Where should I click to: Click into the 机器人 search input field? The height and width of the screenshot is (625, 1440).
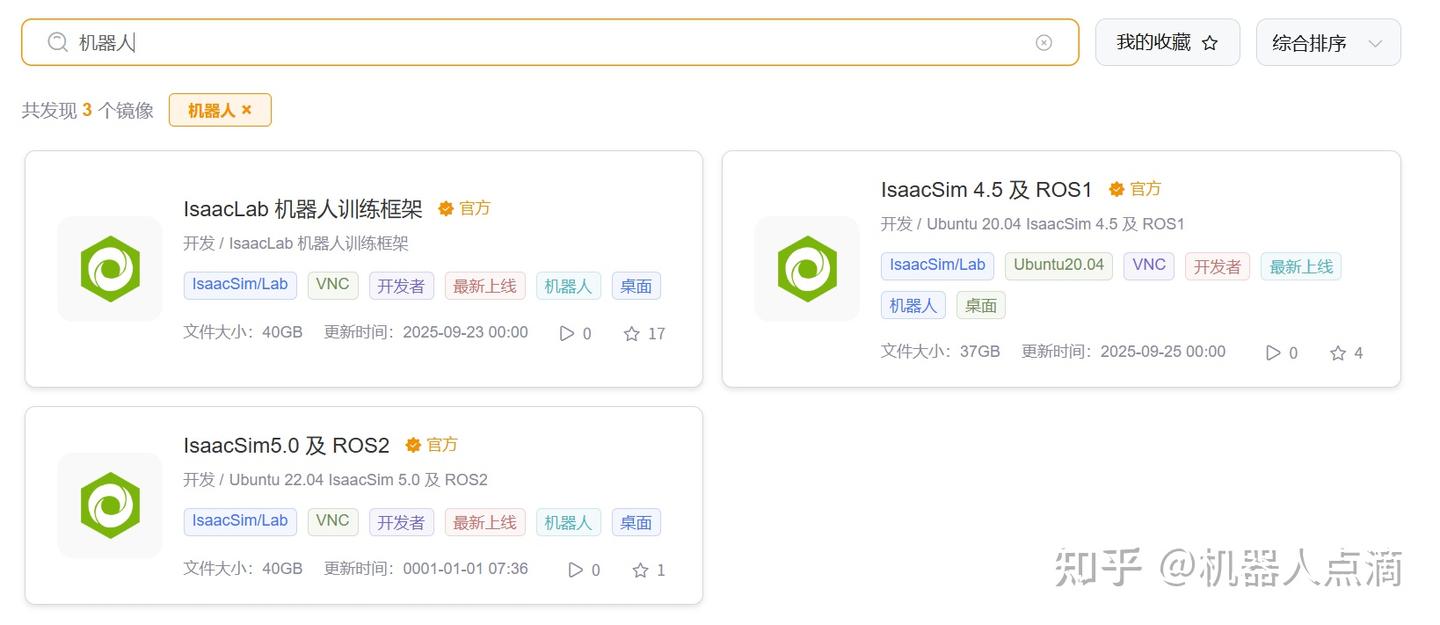click(550, 42)
